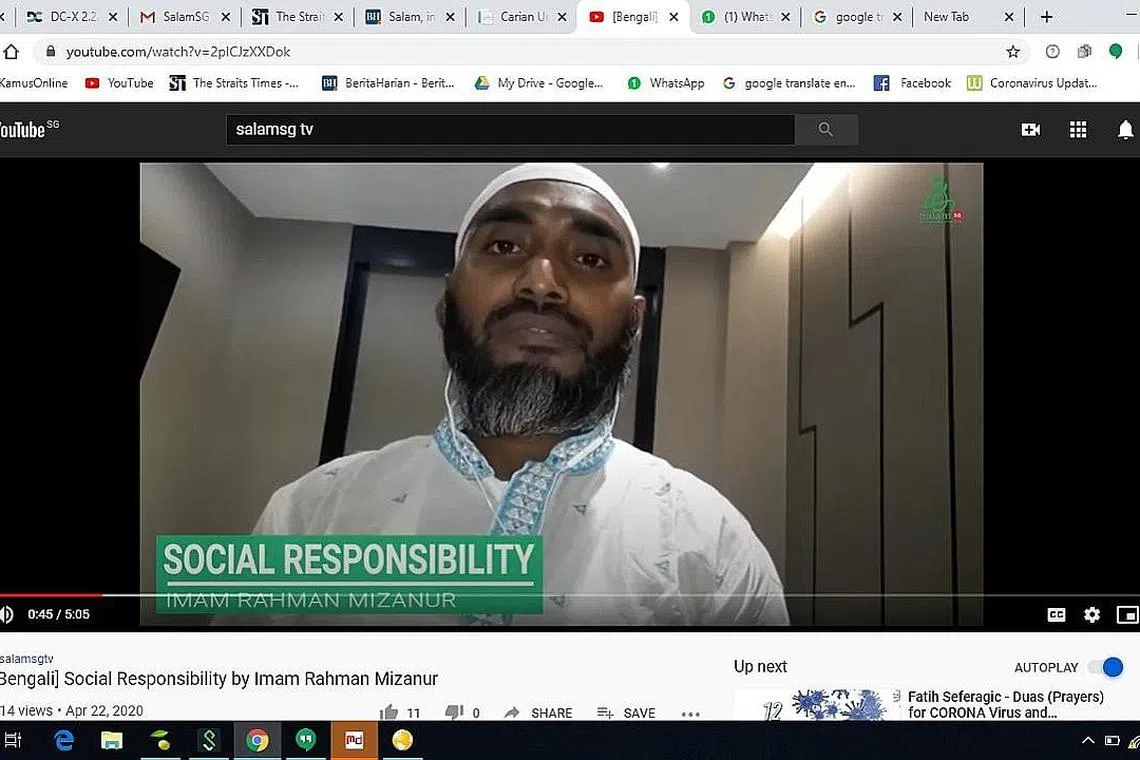Click the video progress bar
Screen dimensions: 1140x760
[500, 596]
